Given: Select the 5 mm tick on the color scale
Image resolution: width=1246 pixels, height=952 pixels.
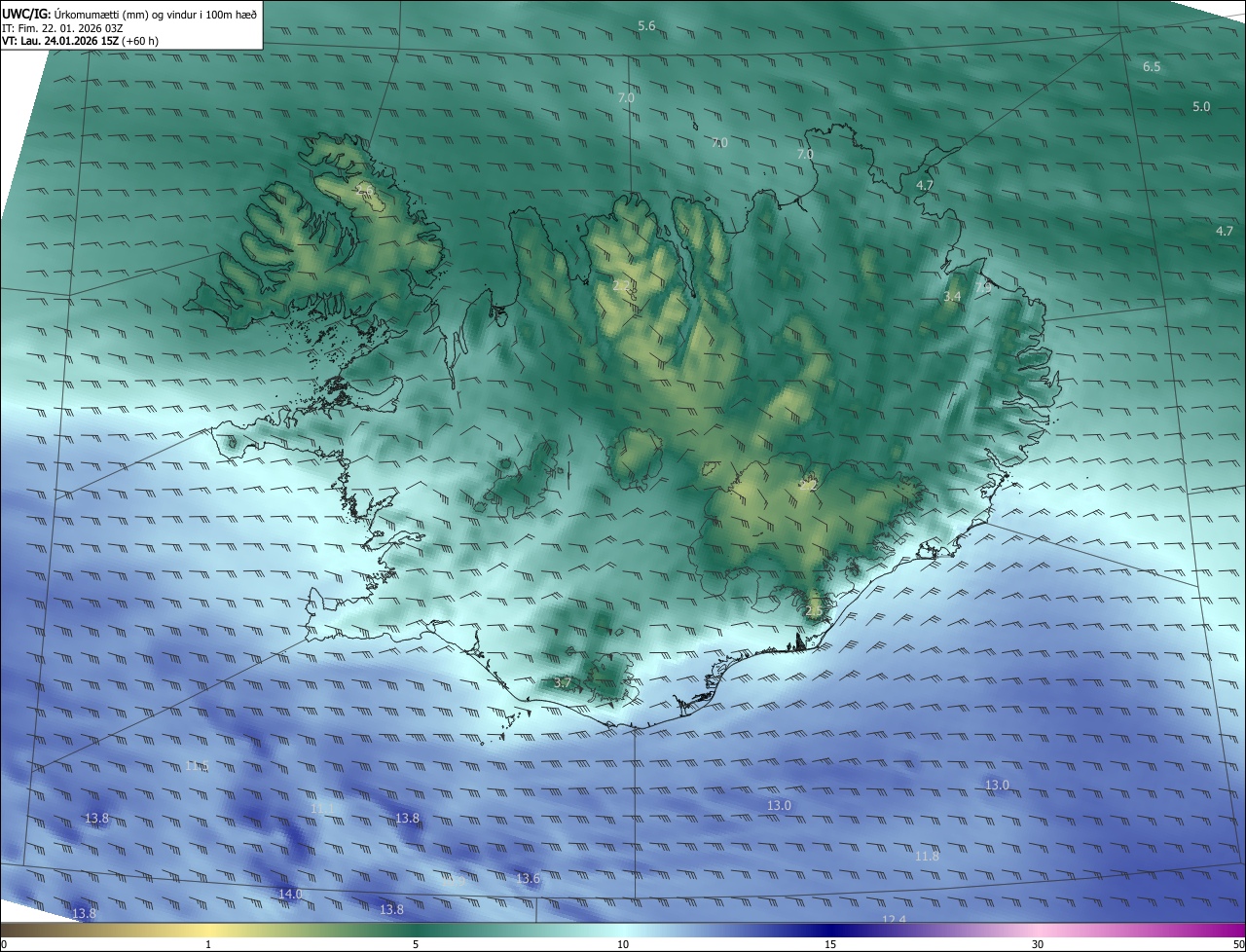Looking at the screenshot, I should coord(416,945).
